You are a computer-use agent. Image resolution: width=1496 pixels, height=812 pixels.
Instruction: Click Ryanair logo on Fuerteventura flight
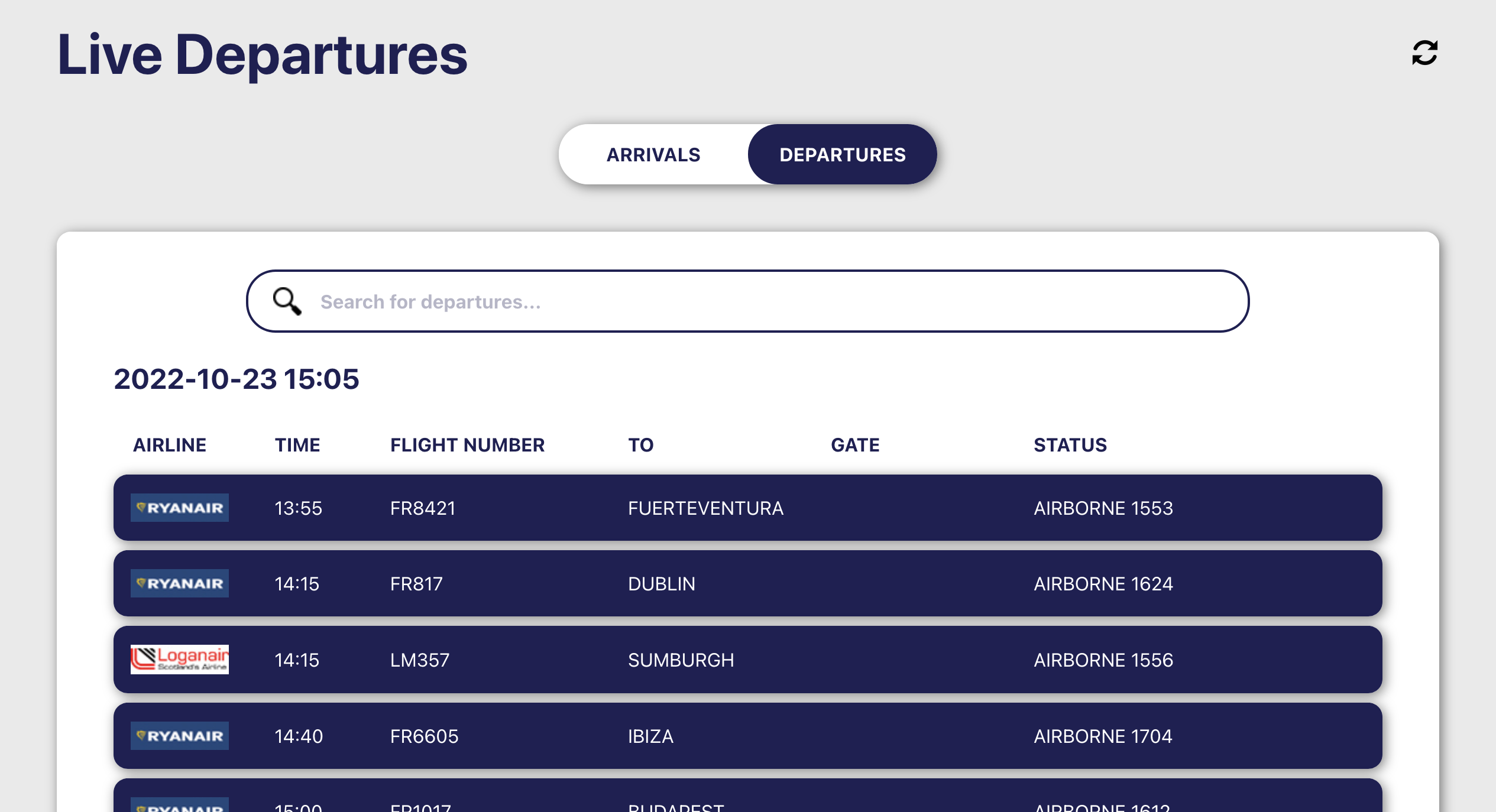(180, 508)
